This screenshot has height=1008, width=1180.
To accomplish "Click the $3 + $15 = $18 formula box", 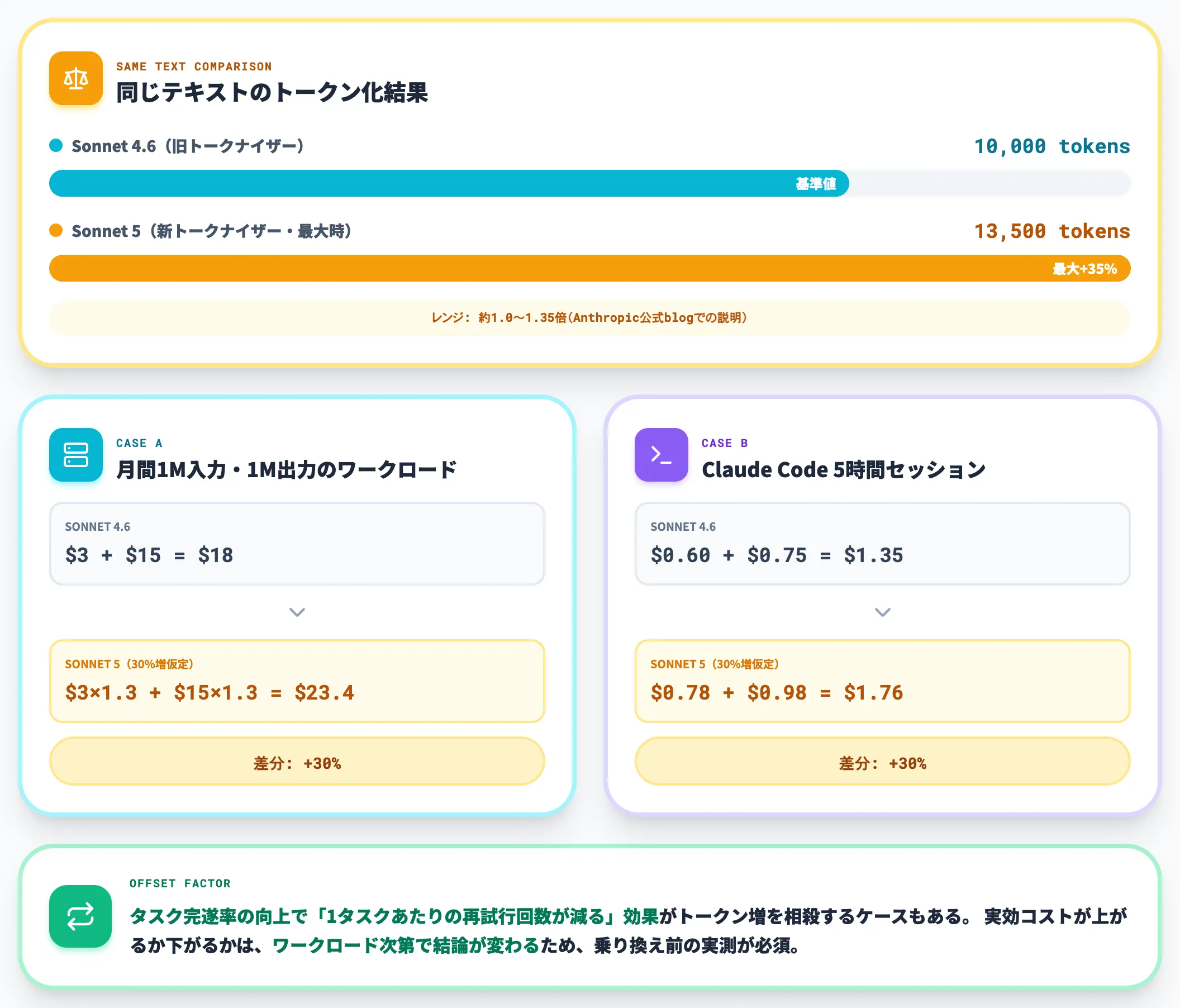I will [x=297, y=544].
